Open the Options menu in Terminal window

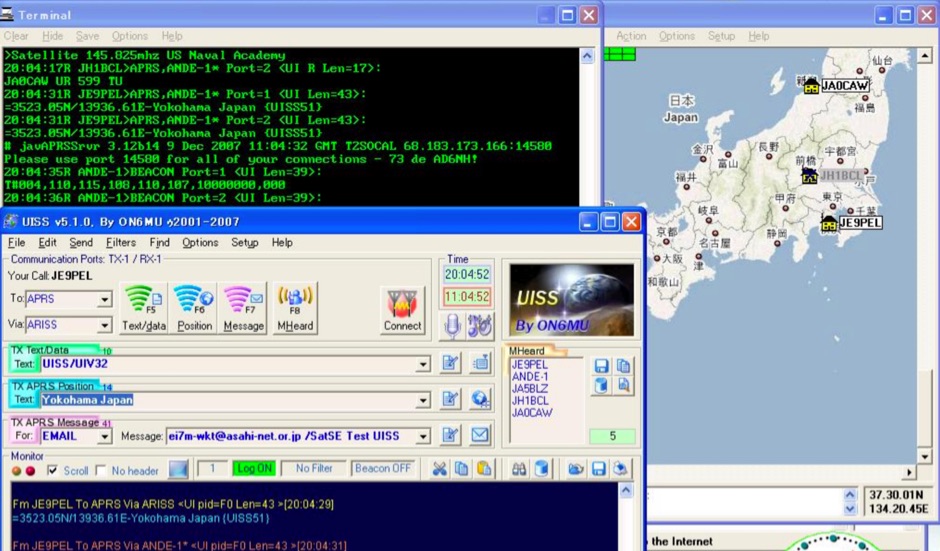[x=129, y=36]
